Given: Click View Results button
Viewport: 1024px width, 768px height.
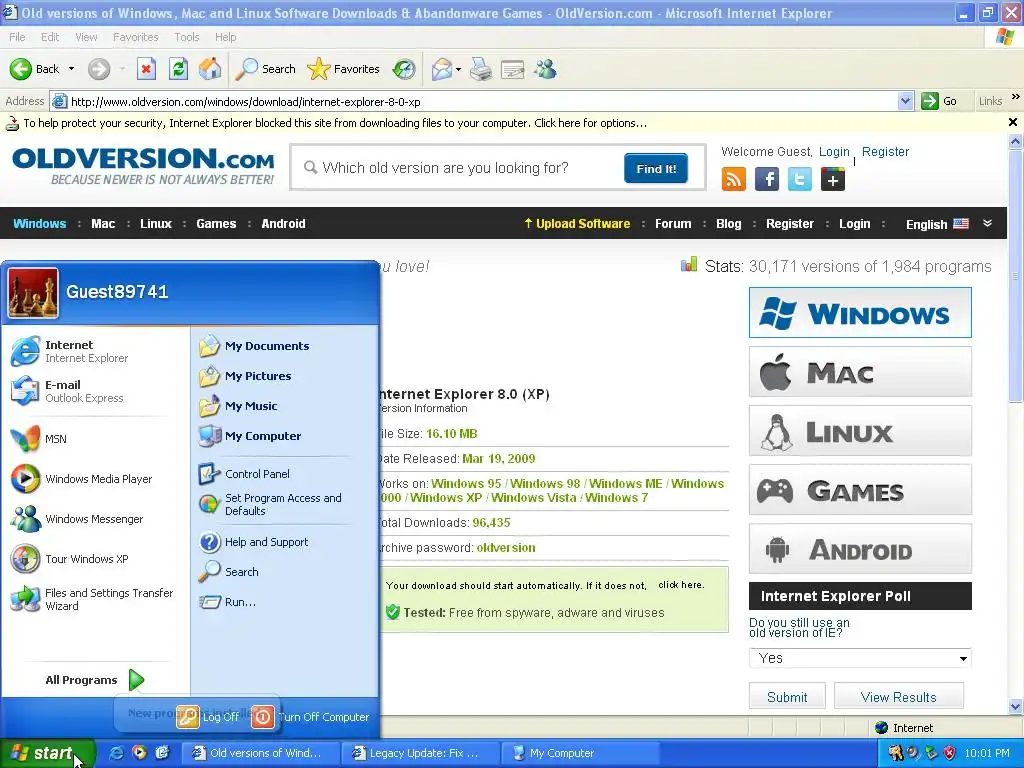Looking at the screenshot, I should (899, 697).
